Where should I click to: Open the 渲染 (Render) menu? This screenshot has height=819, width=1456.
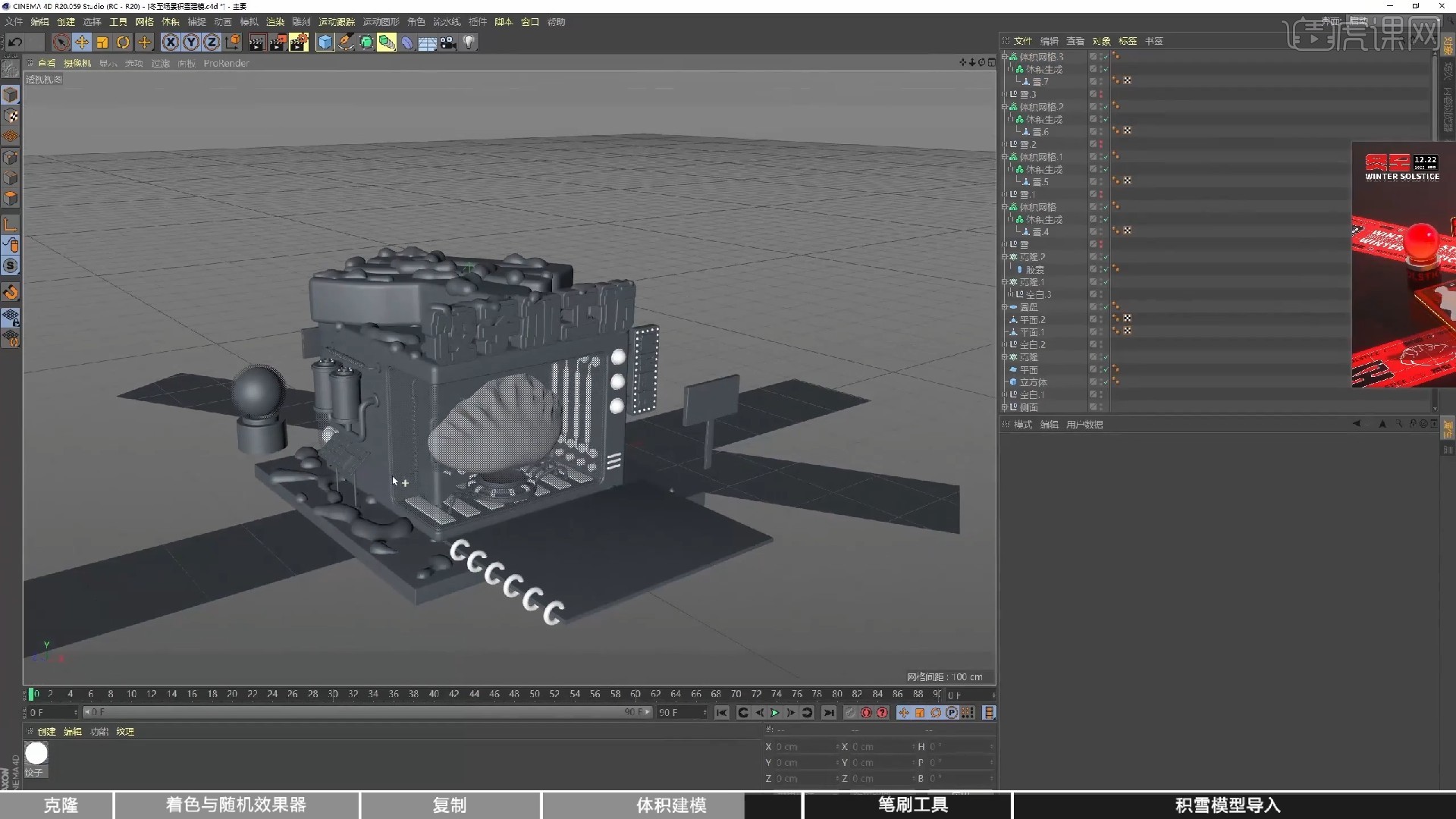tap(275, 22)
